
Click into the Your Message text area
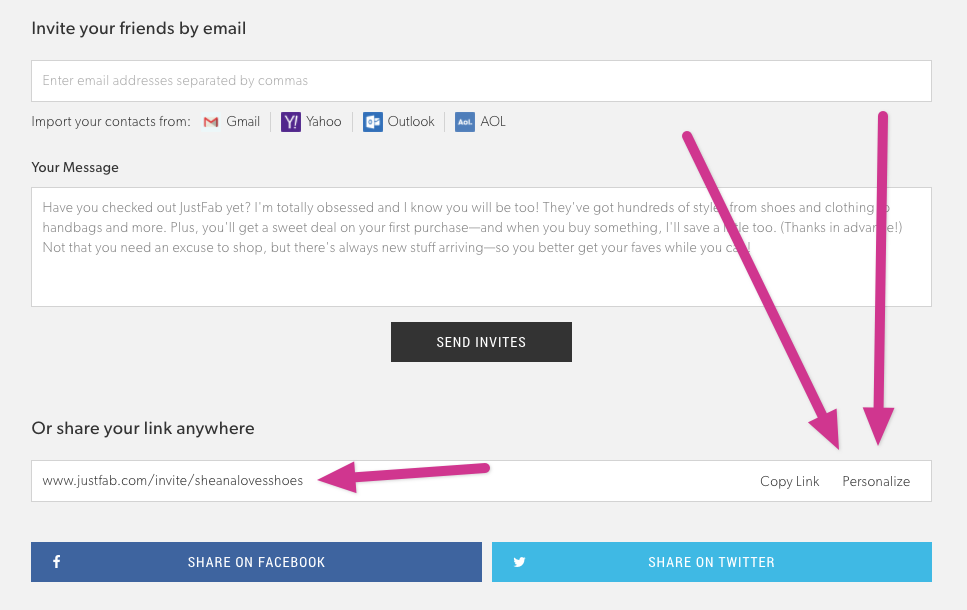coord(481,247)
